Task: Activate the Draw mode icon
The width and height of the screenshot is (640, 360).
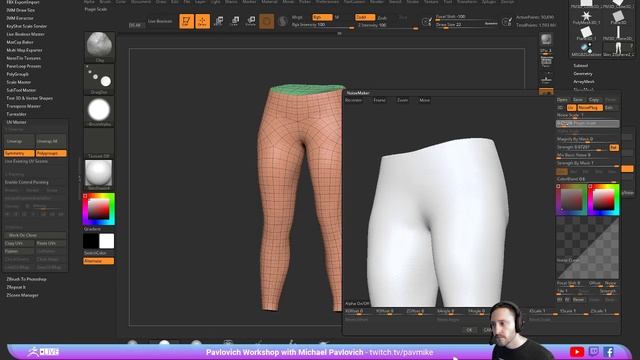Action: point(202,21)
